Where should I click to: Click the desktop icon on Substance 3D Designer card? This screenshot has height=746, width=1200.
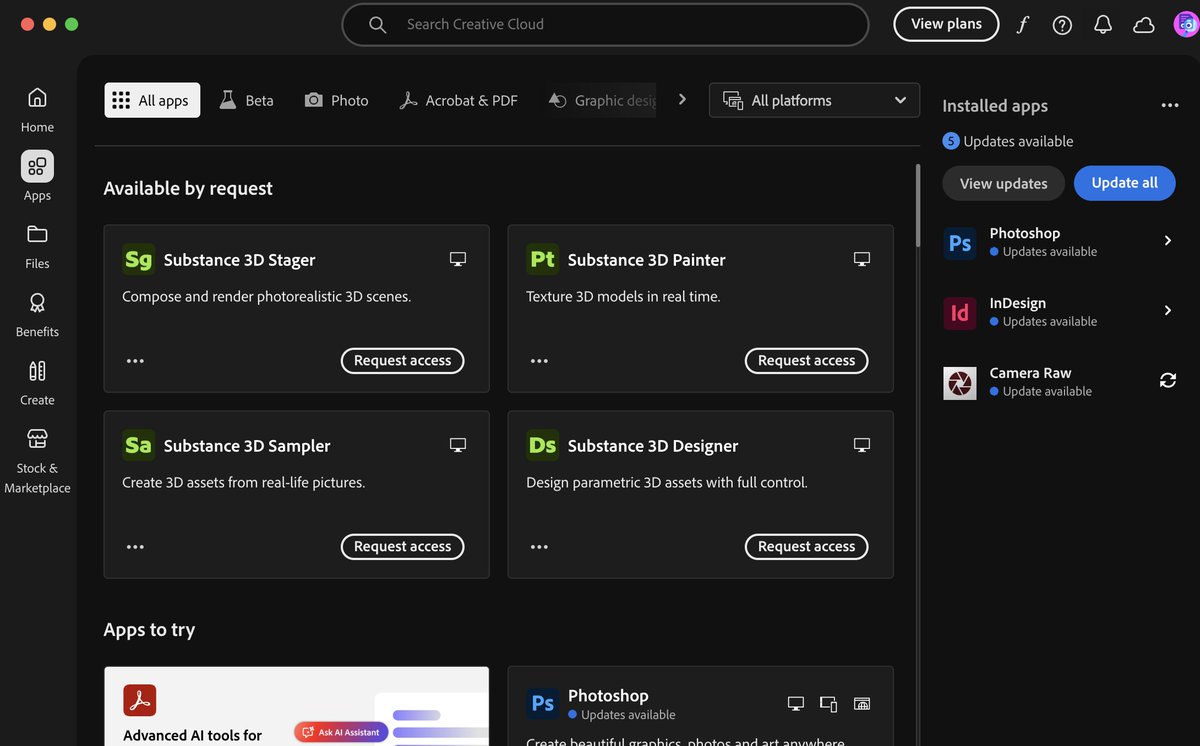862,445
